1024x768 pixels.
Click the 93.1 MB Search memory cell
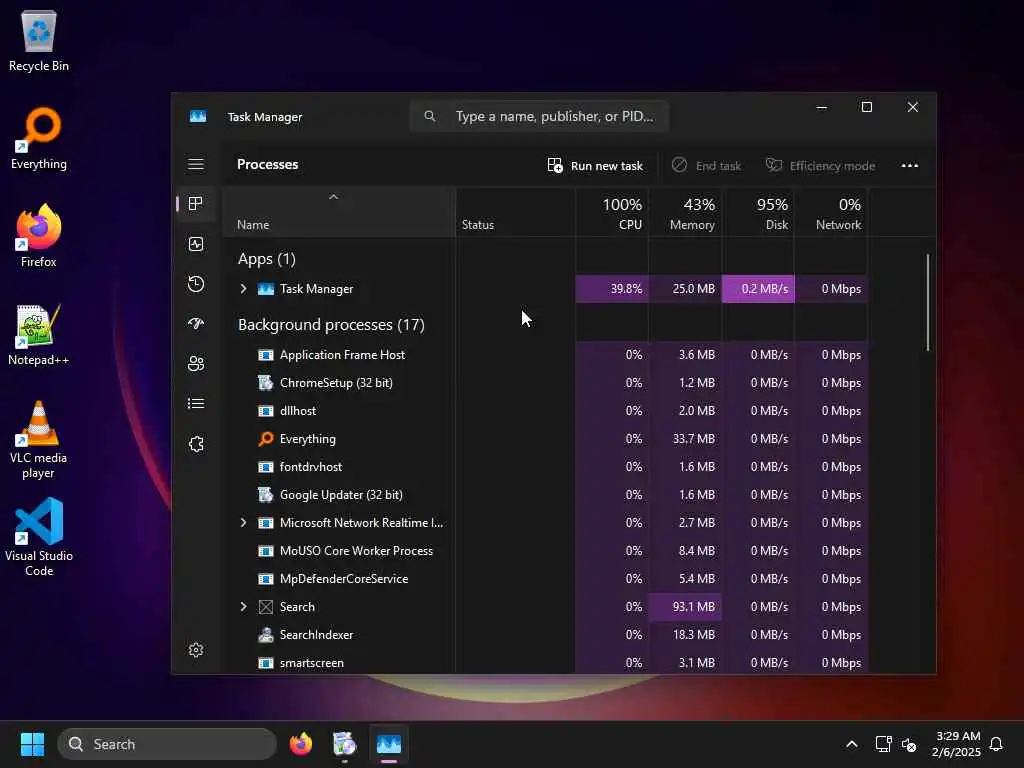(685, 607)
